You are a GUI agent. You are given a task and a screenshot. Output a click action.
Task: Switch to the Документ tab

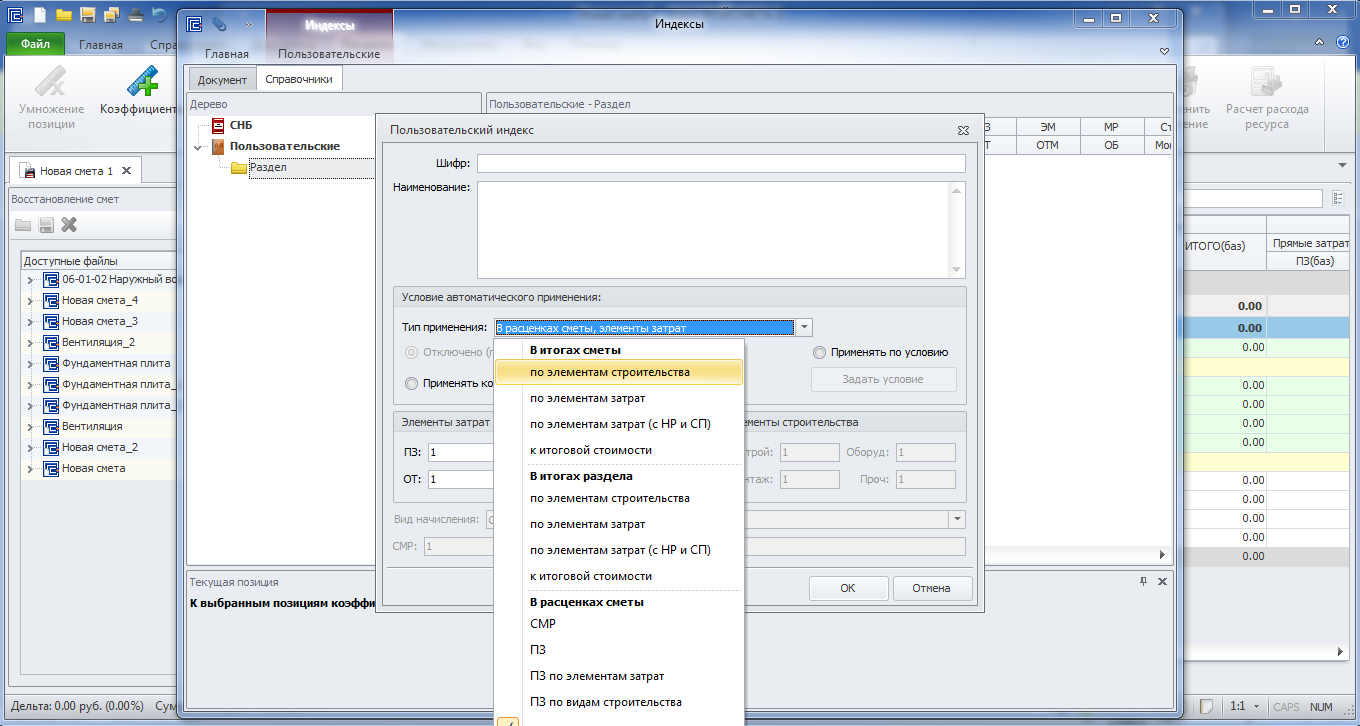(x=222, y=79)
